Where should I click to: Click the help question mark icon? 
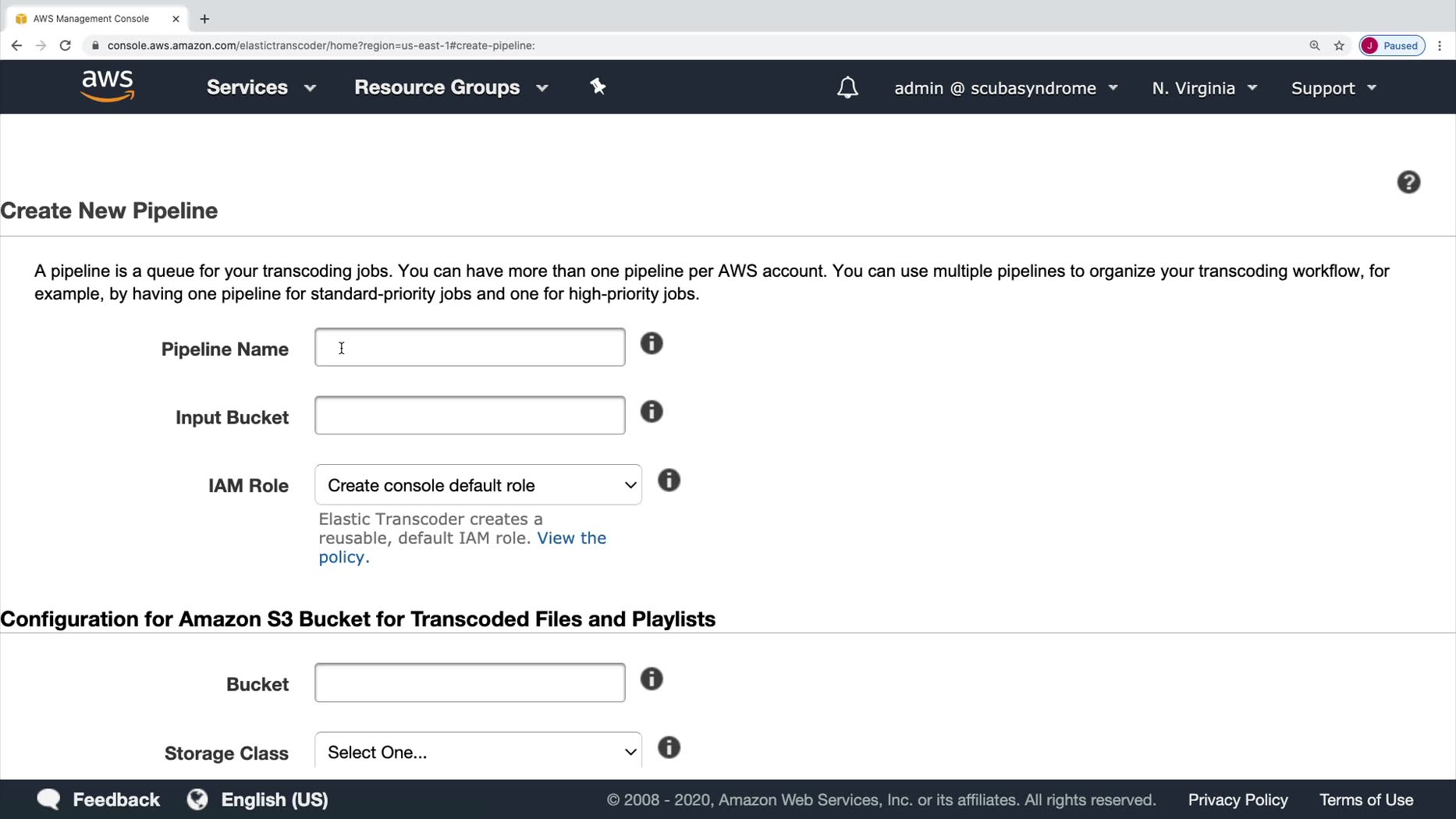1408,183
